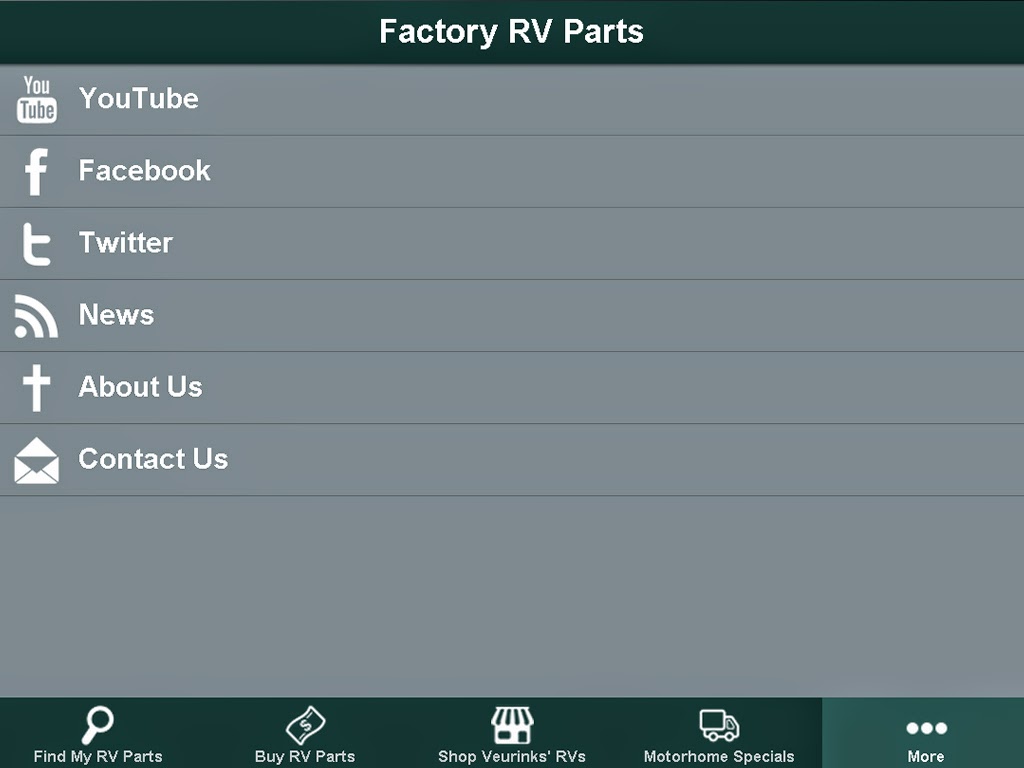Tap the RSS feed icon next to News
Screen dimensions: 1024x768
(x=34, y=315)
